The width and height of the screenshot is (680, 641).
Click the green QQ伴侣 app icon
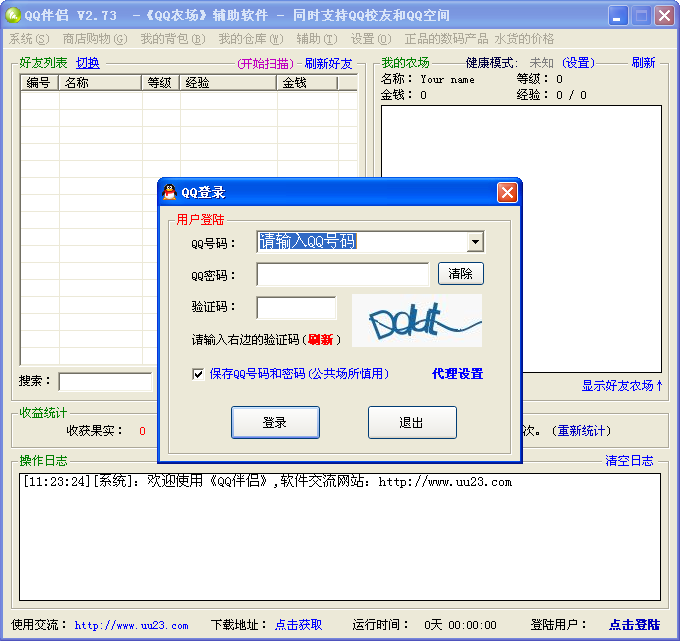13,16
